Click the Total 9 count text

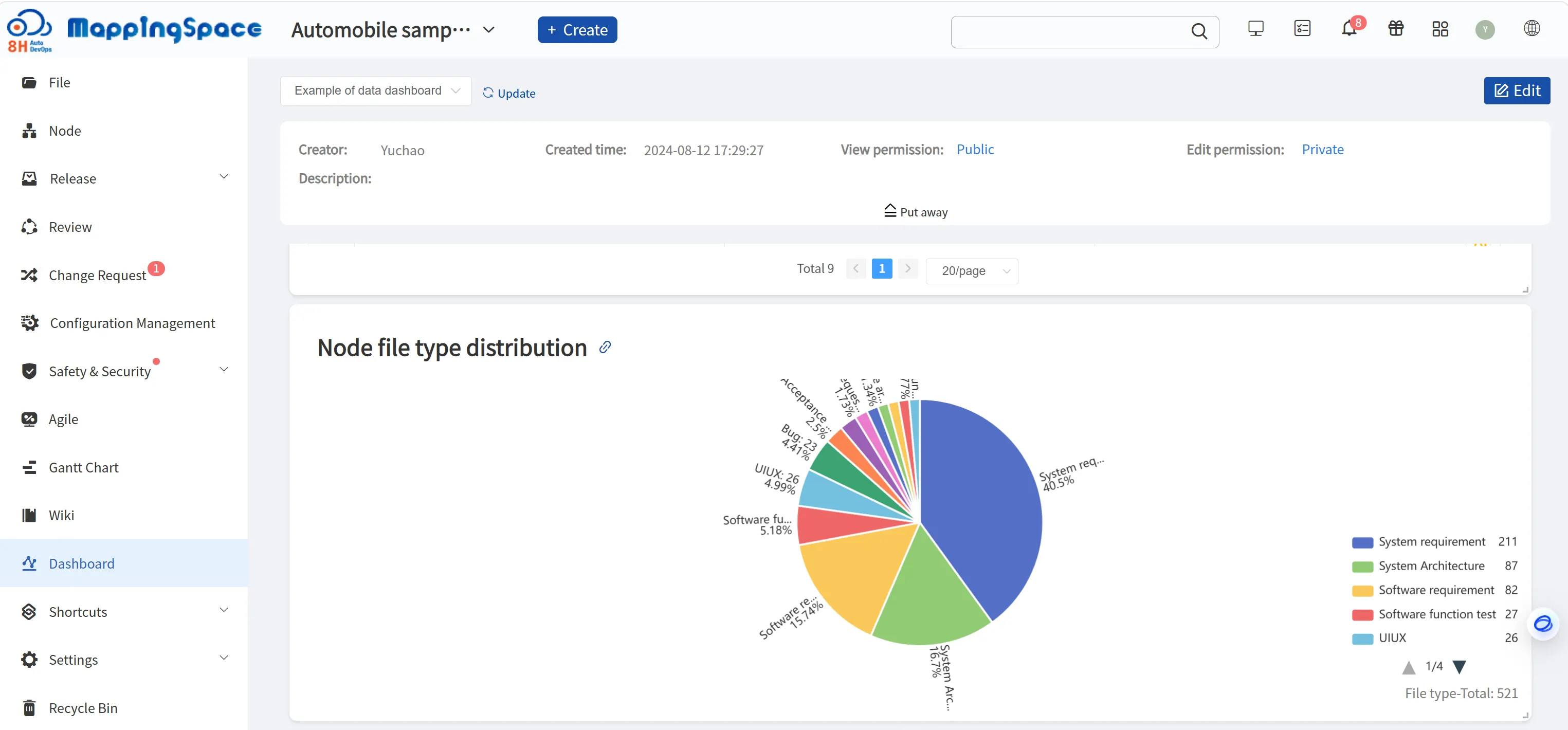815,268
